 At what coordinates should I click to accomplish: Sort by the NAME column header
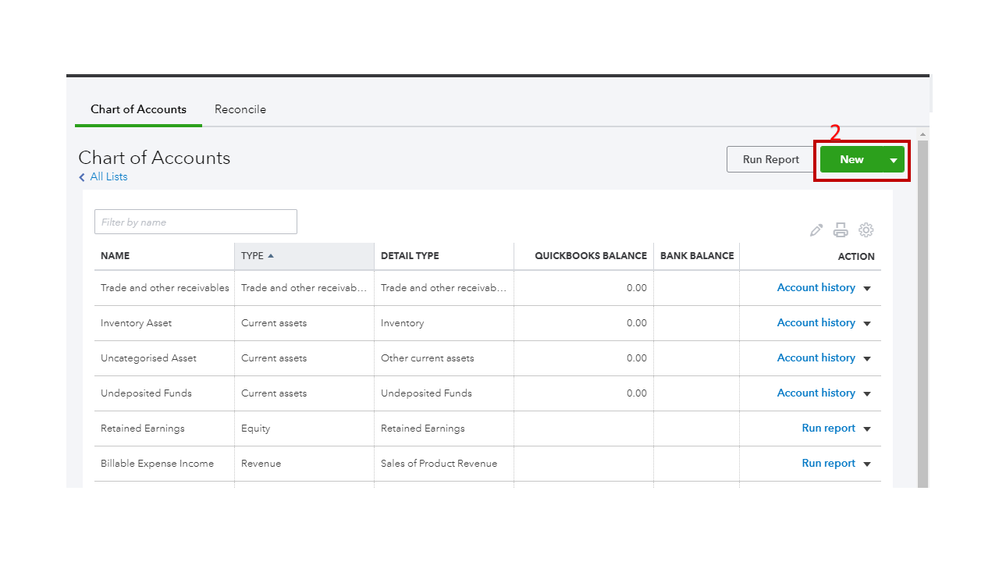pyautogui.click(x=115, y=256)
